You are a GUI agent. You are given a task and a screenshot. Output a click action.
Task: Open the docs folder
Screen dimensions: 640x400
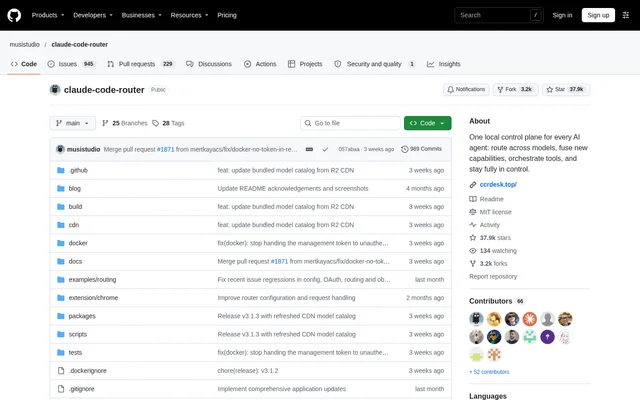pos(75,261)
